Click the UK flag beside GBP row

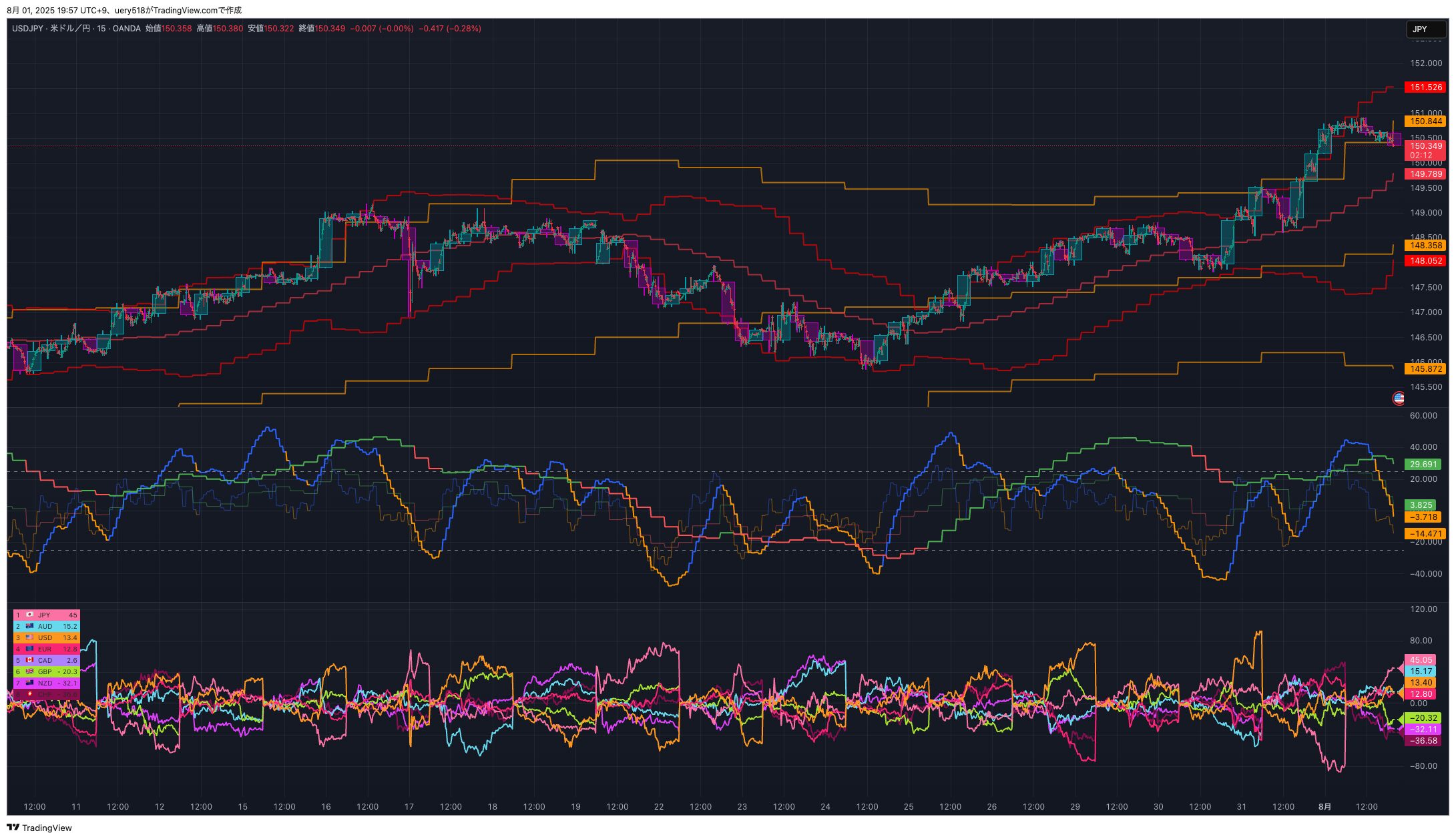(29, 671)
